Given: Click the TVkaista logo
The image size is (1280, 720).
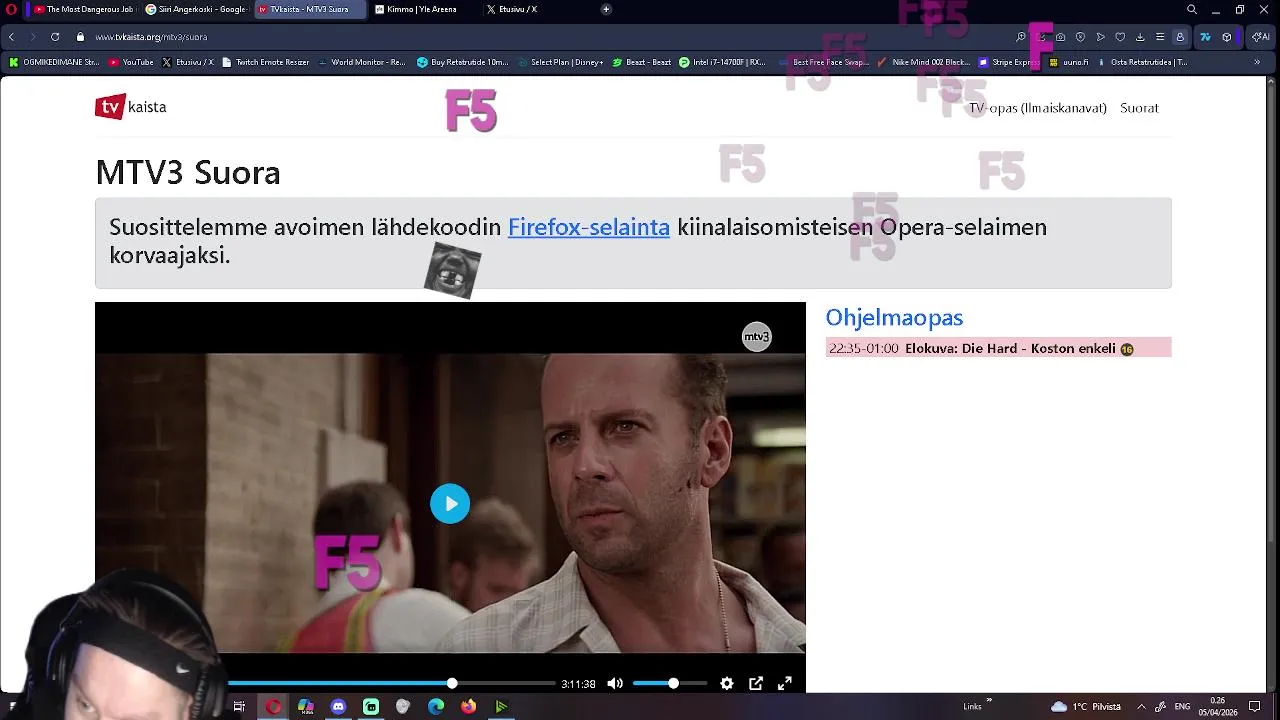Looking at the screenshot, I should click(131, 107).
